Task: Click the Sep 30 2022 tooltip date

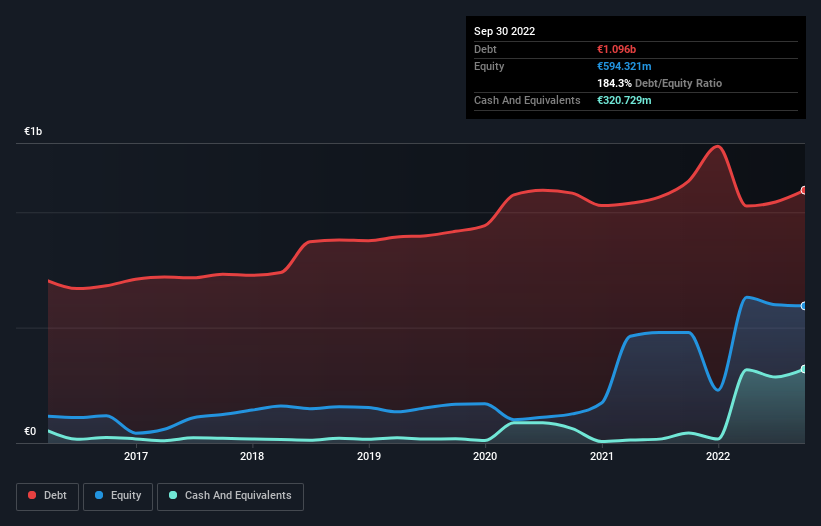Action: [504, 31]
